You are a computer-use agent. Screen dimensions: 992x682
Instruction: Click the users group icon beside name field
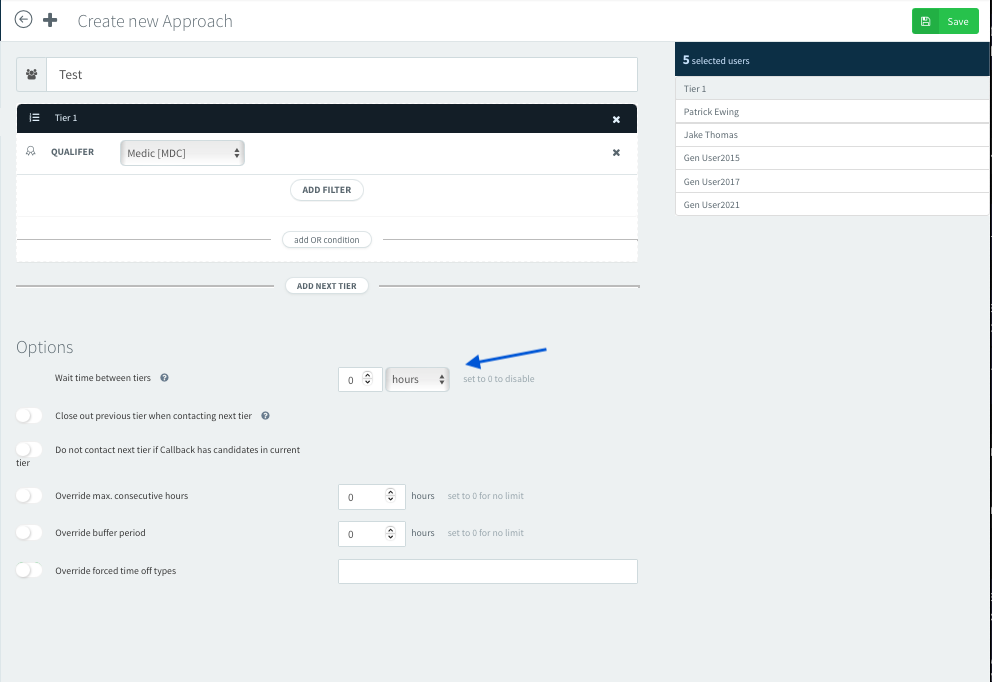(x=32, y=74)
